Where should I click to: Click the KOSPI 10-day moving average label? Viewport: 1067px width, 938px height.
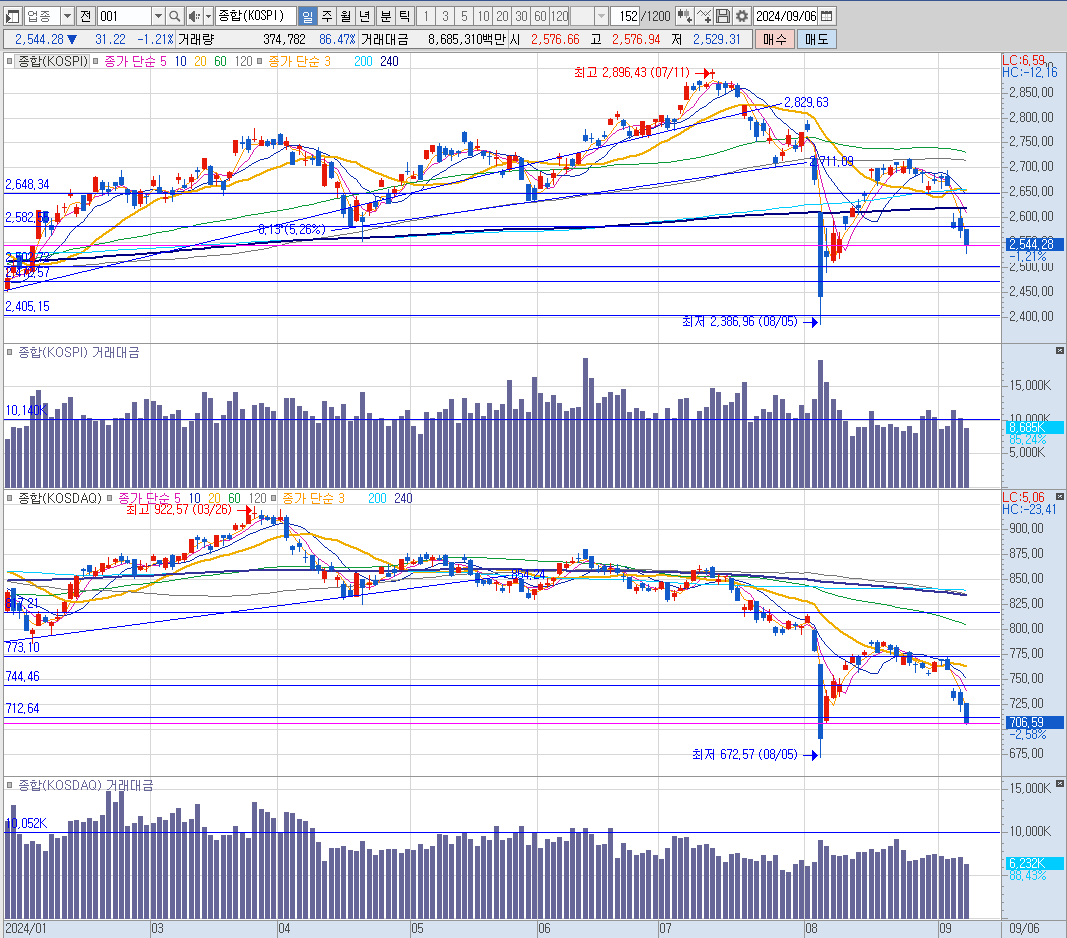tap(180, 61)
